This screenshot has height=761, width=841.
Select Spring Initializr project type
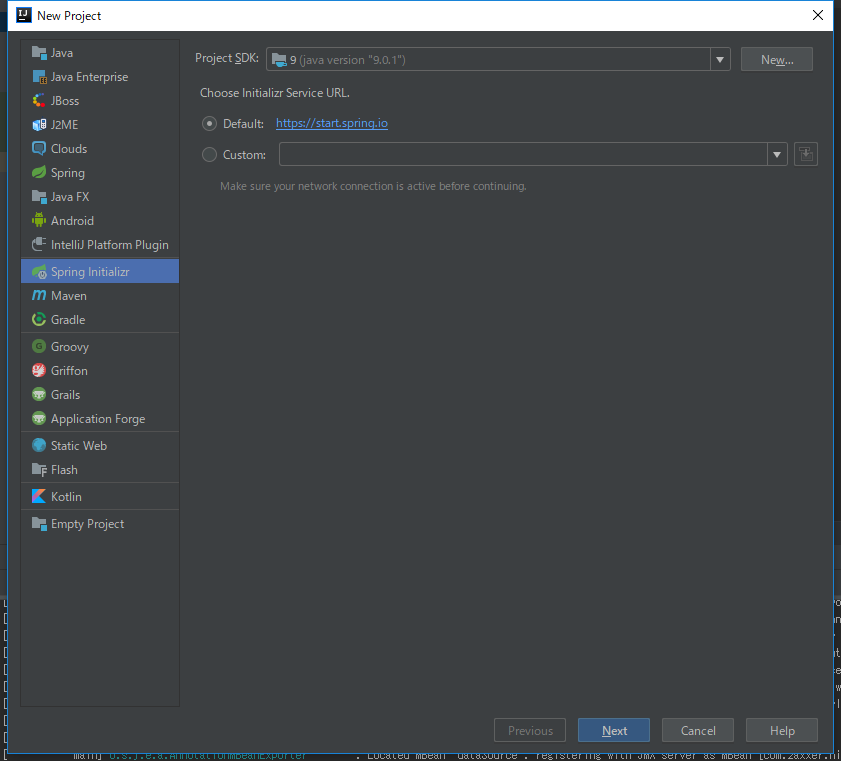pyautogui.click(x=100, y=272)
